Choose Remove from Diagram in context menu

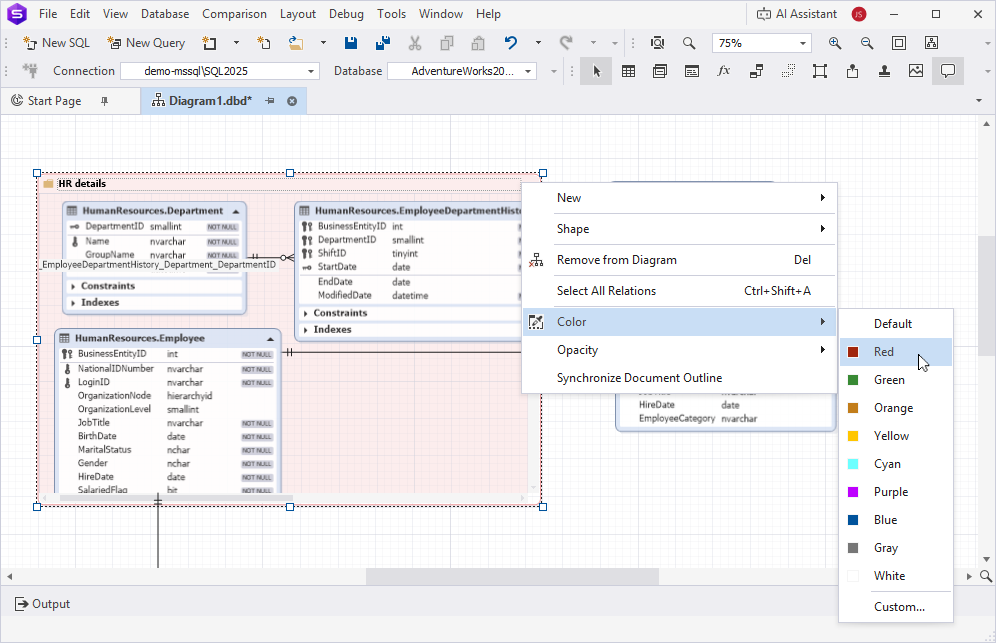point(679,260)
